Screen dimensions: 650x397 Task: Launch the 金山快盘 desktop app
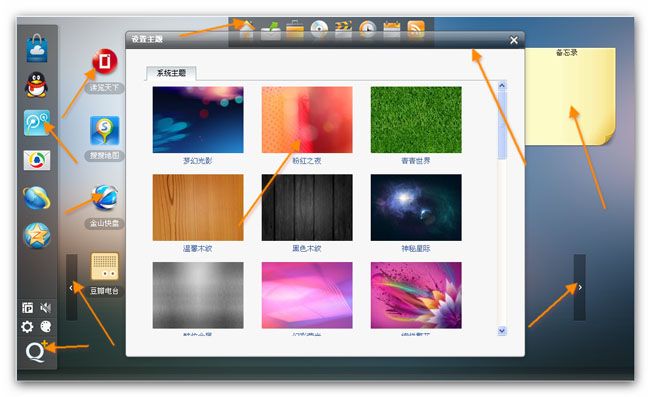pos(104,198)
